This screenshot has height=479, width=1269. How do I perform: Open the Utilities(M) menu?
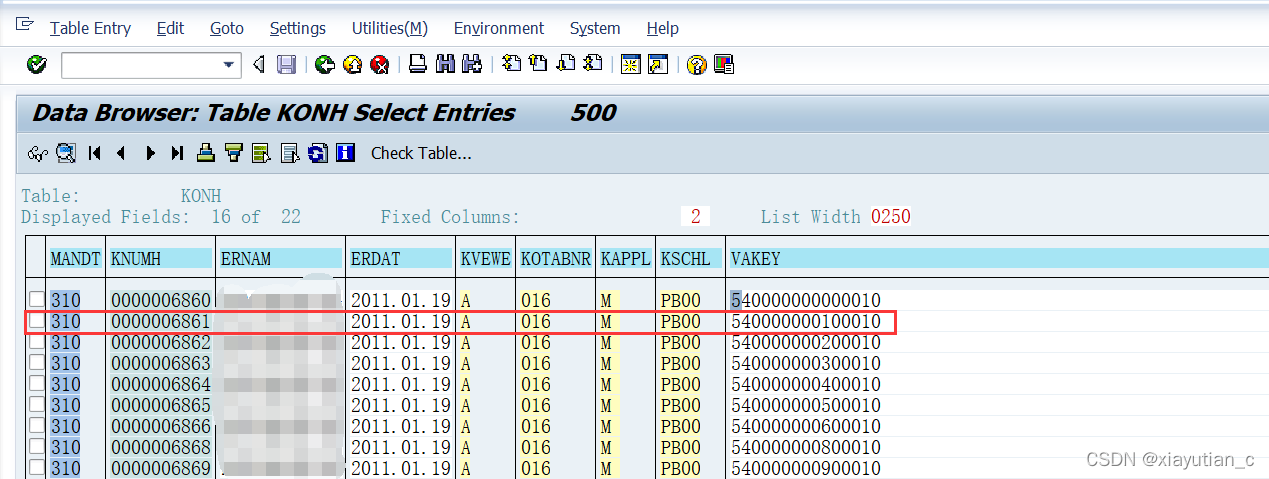(390, 28)
